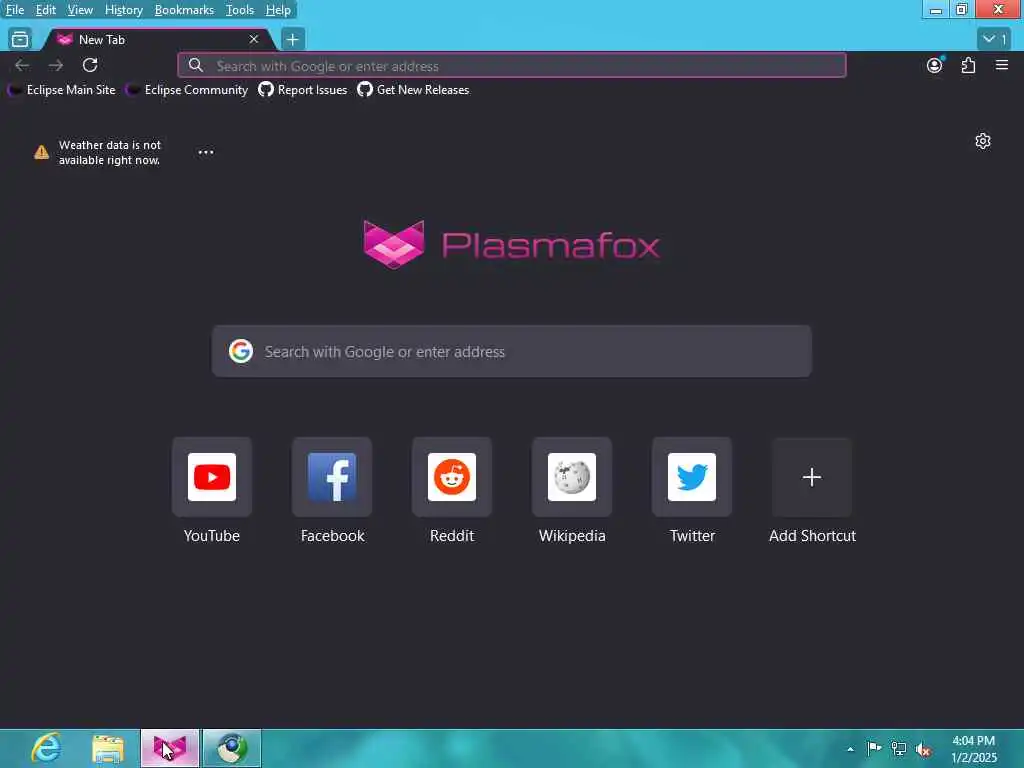Open File Explorer from taskbar
This screenshot has width=1024, height=768.
tap(108, 748)
